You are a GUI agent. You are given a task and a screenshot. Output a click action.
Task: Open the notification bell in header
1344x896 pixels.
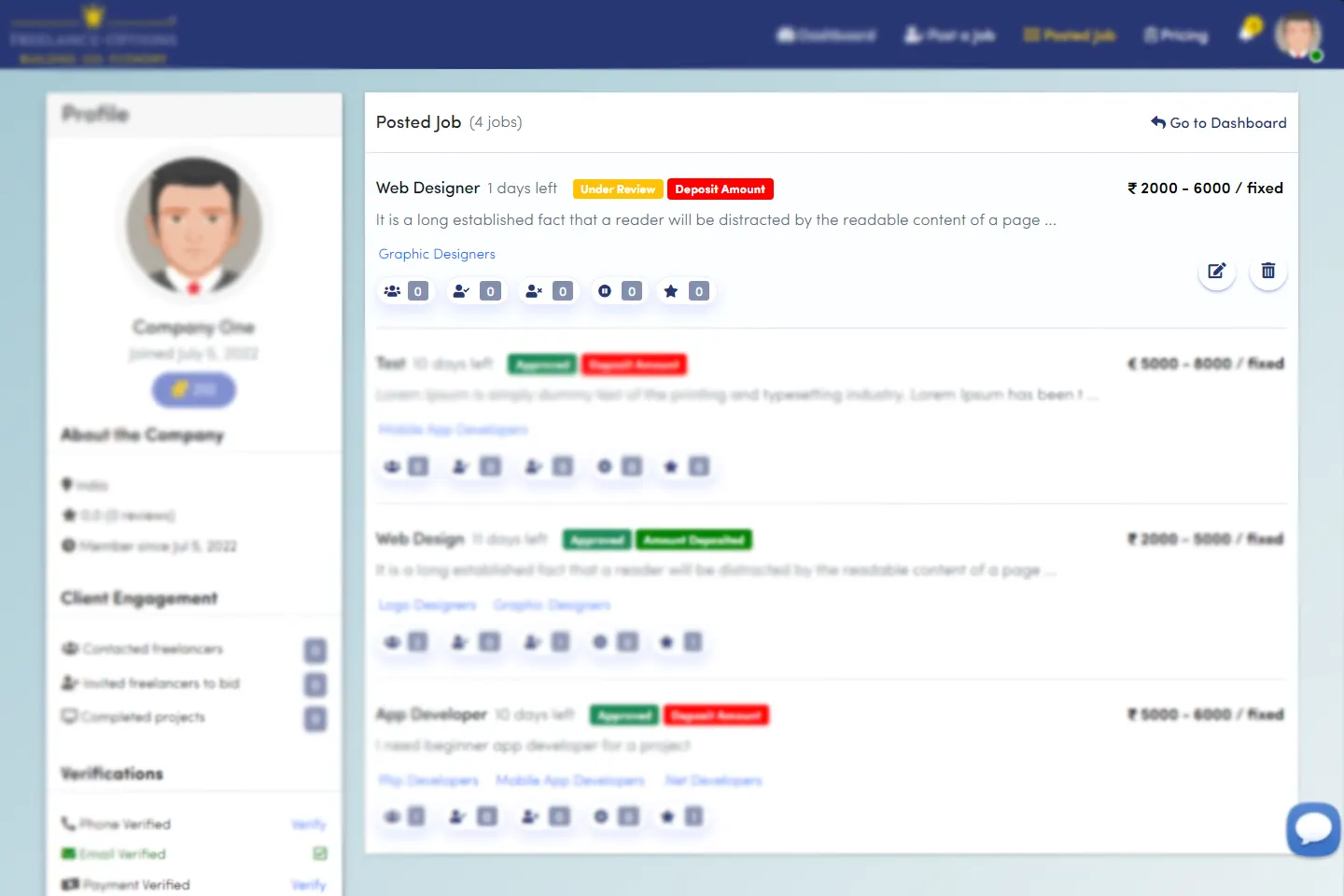[x=1248, y=32]
